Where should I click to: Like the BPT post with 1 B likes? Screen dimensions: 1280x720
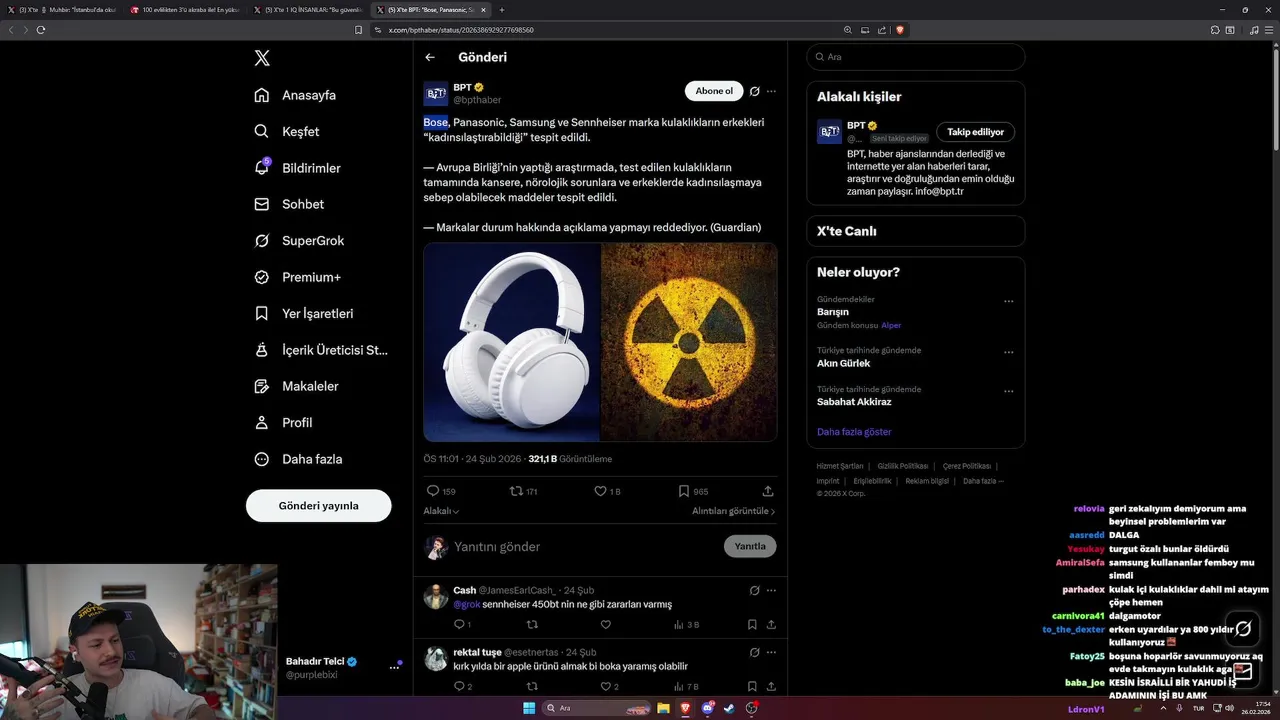pos(607,491)
